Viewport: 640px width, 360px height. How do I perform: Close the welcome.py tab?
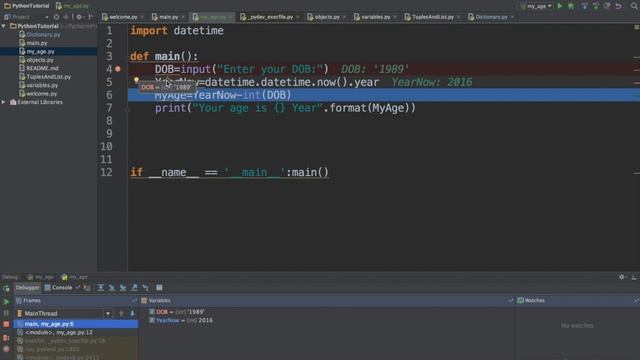click(x=142, y=17)
